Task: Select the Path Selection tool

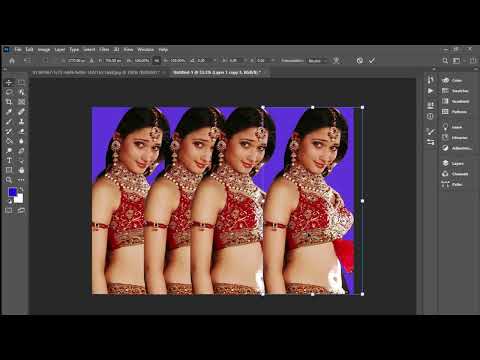Action: pyautogui.click(x=21, y=160)
